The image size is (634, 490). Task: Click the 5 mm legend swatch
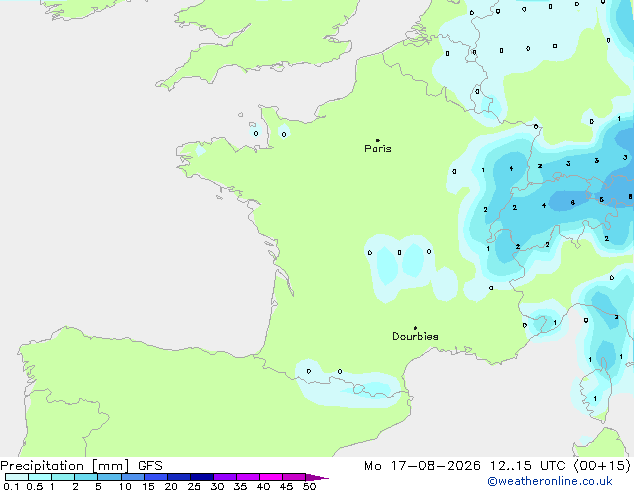(110, 477)
